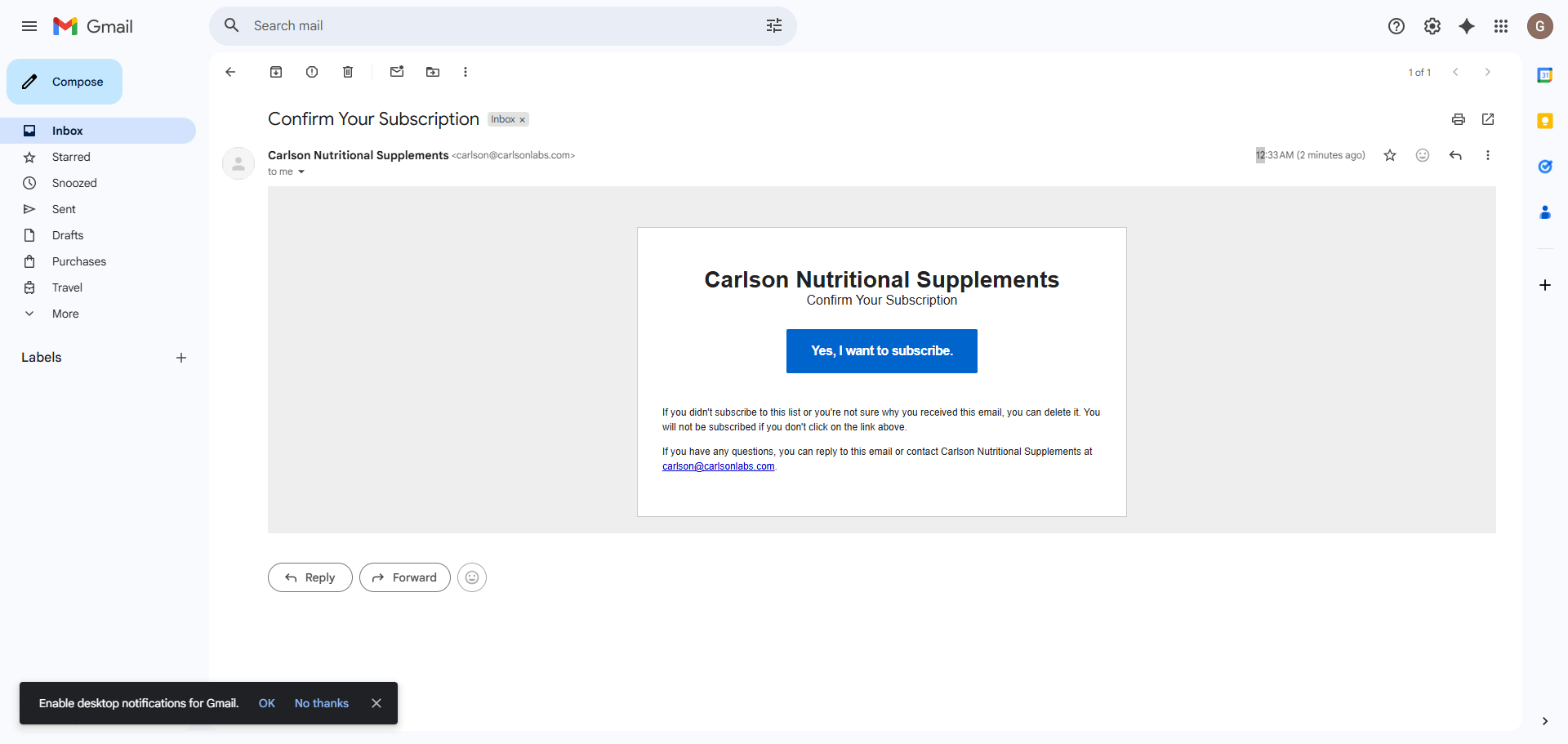The image size is (1568, 744).
Task: Print the whole conversation
Action: [1459, 119]
